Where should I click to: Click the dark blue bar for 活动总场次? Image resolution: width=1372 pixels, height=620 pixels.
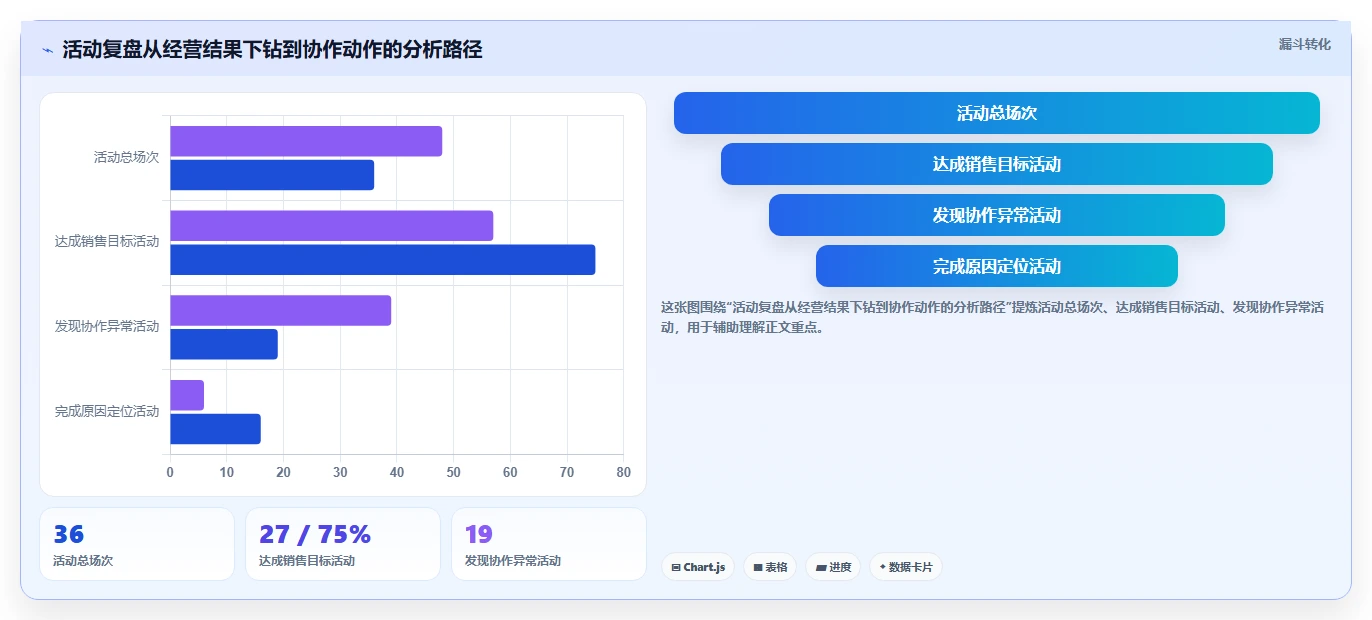[x=272, y=175]
